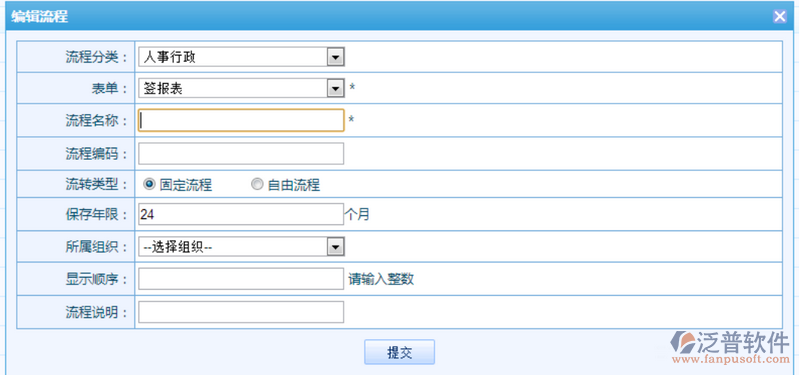This screenshot has width=800, height=375.
Task: Click the --选择组织-- placeholder text
Action: pyautogui.click(x=178, y=247)
